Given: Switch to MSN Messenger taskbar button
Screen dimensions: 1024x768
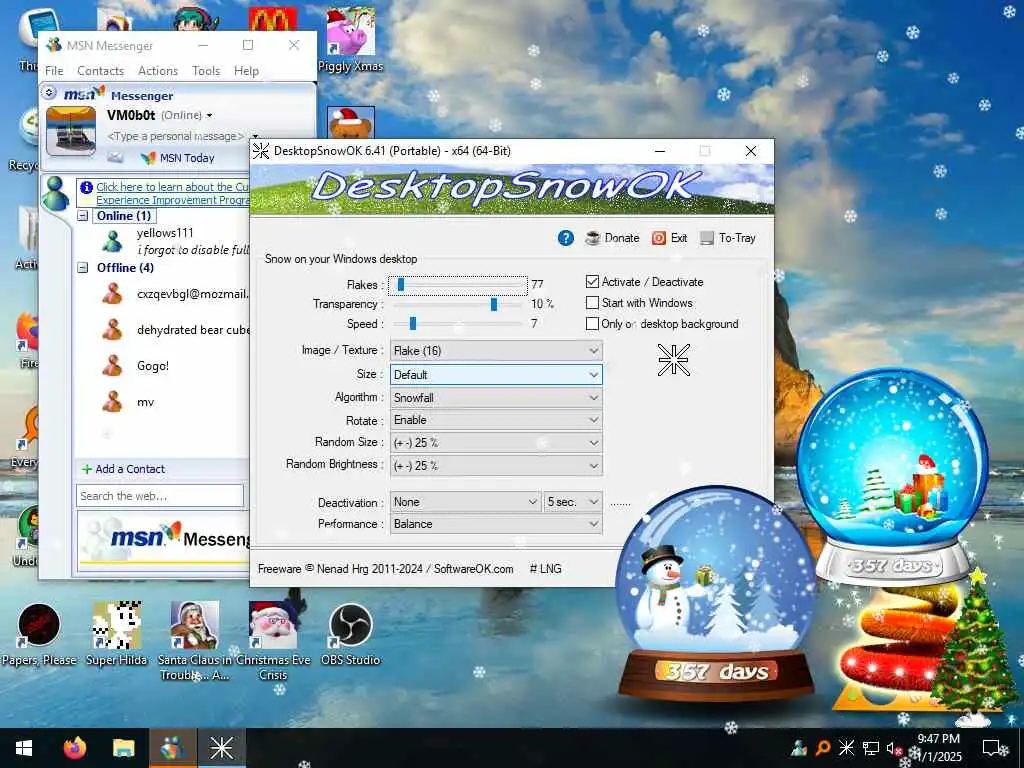Looking at the screenshot, I should [x=172, y=748].
